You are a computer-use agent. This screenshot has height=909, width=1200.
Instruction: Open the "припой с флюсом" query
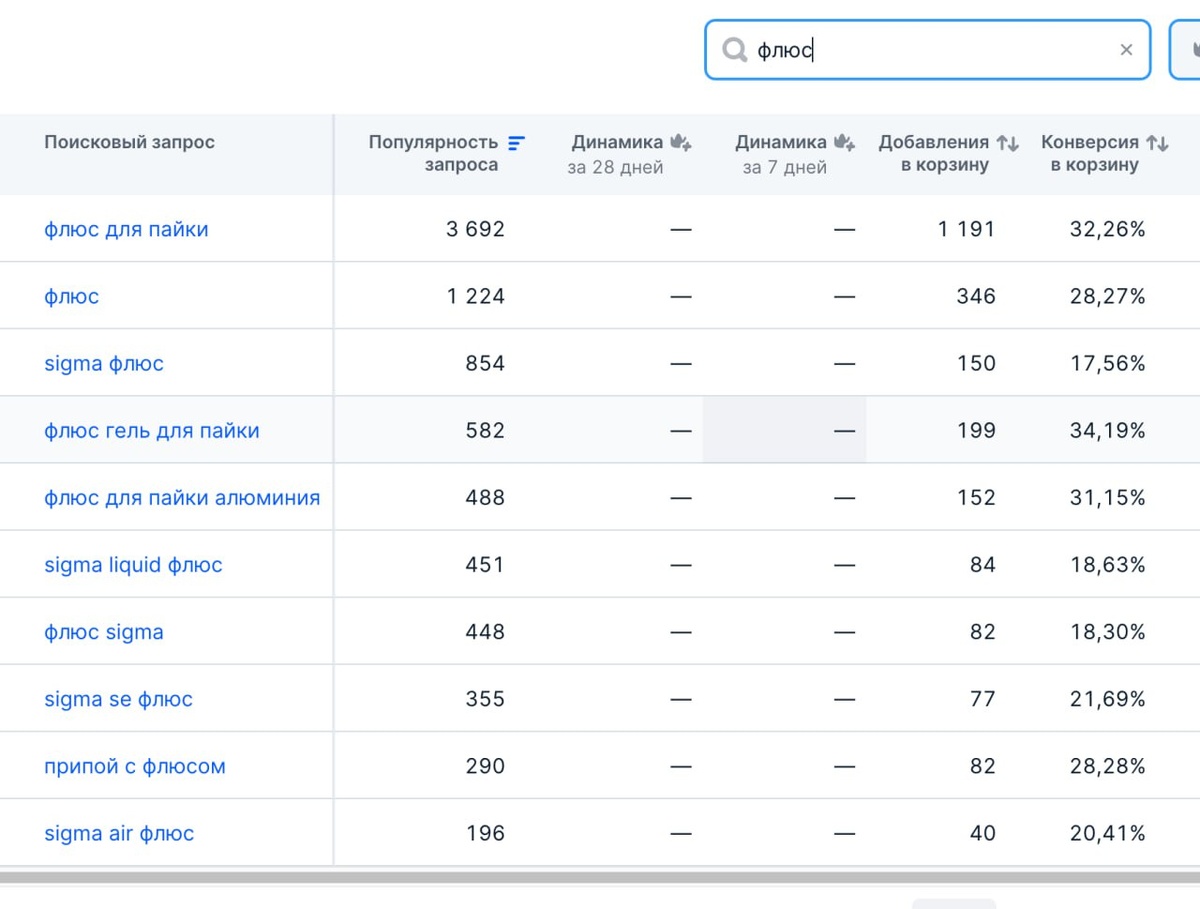point(135,766)
